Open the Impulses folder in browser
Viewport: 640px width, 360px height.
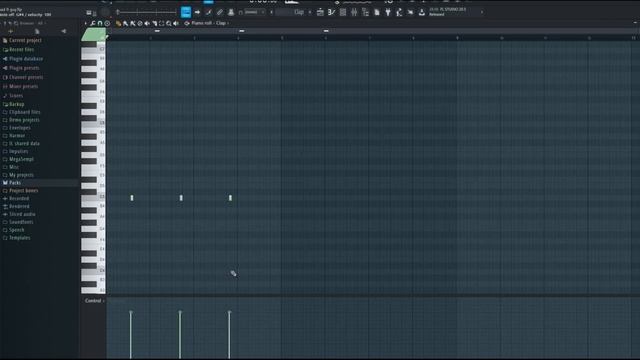coord(16,151)
